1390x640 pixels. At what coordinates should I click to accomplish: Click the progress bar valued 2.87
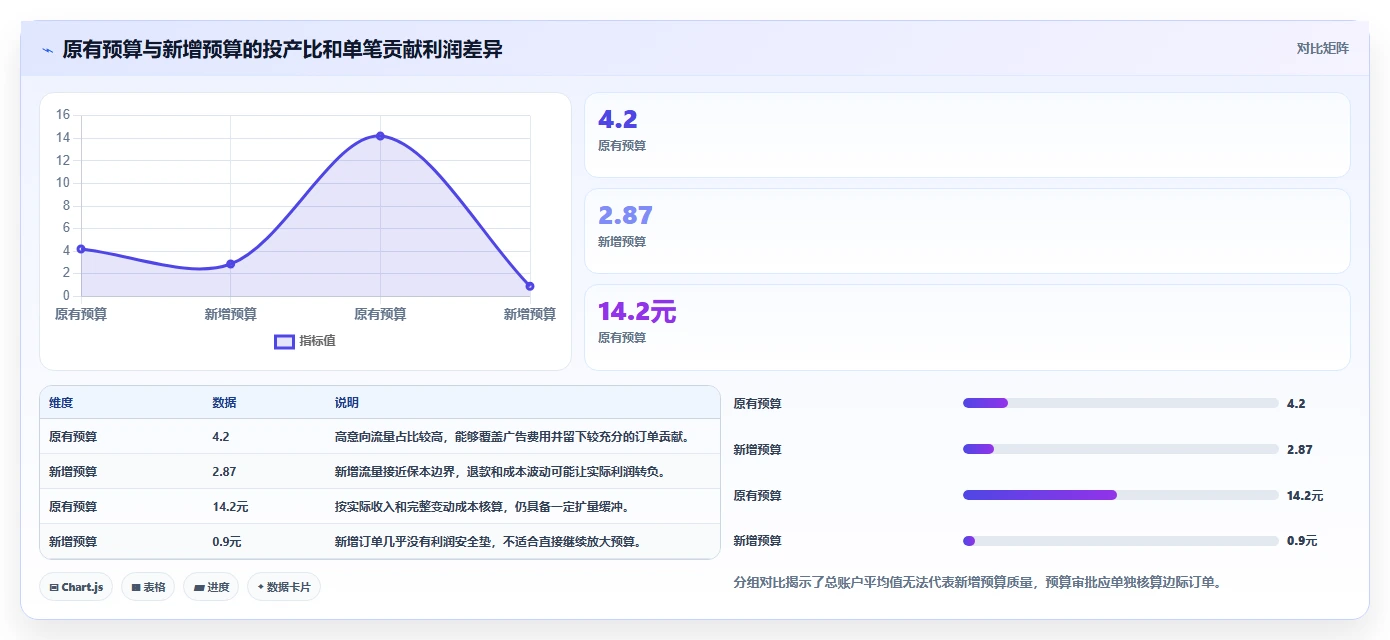coord(1120,449)
